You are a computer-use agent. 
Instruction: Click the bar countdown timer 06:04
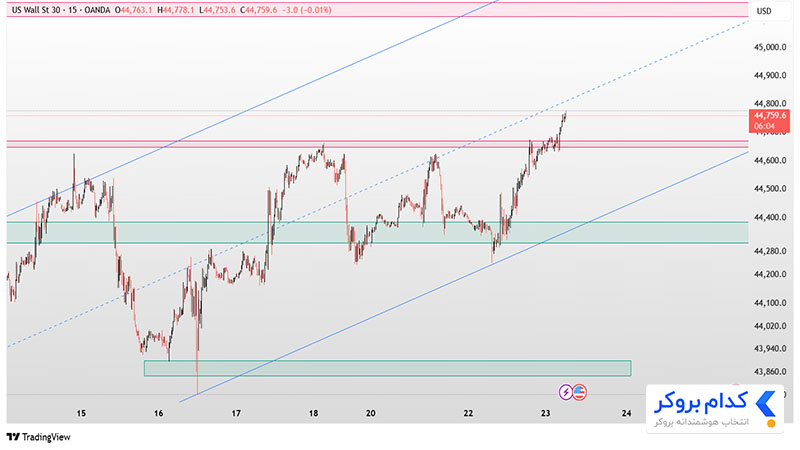pyautogui.click(x=764, y=127)
